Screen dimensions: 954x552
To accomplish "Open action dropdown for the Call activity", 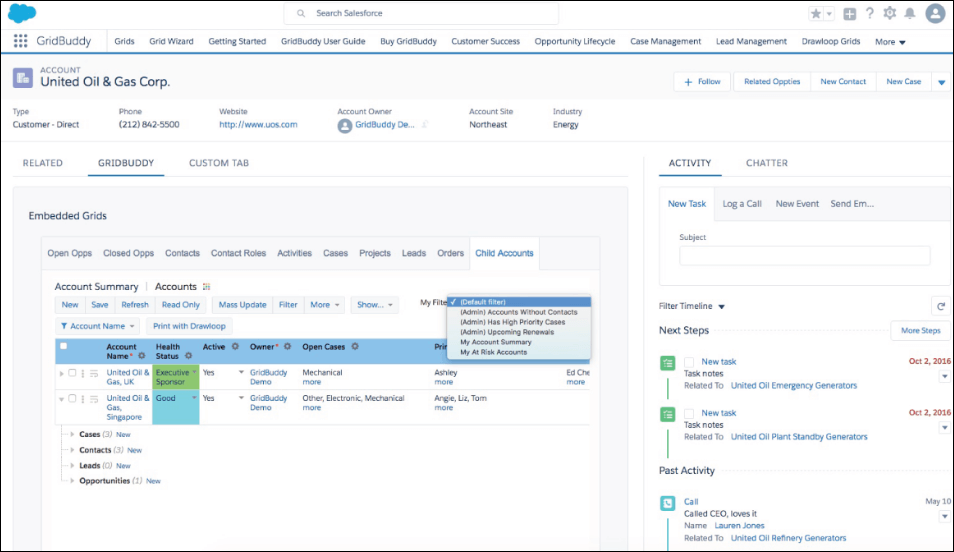I will [x=944, y=516].
